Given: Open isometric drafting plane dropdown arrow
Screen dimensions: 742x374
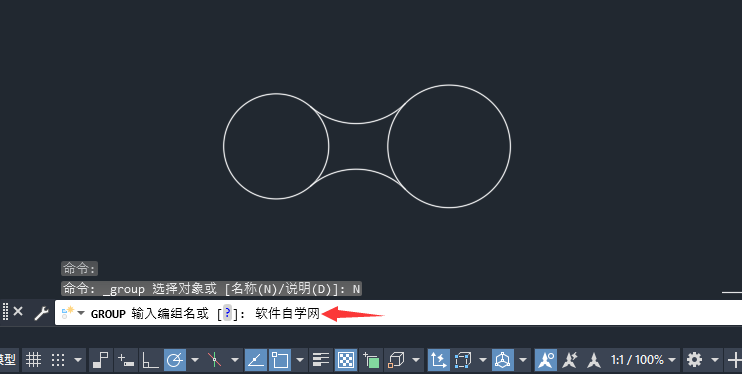Looking at the screenshot, I should tap(235, 360).
